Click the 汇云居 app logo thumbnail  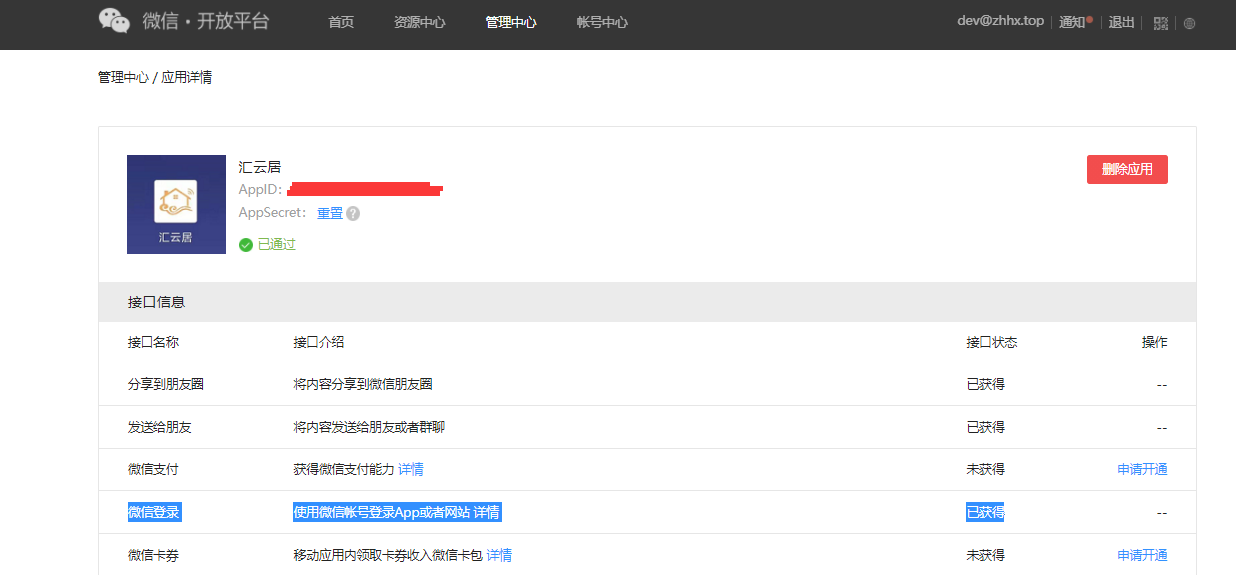[x=176, y=204]
